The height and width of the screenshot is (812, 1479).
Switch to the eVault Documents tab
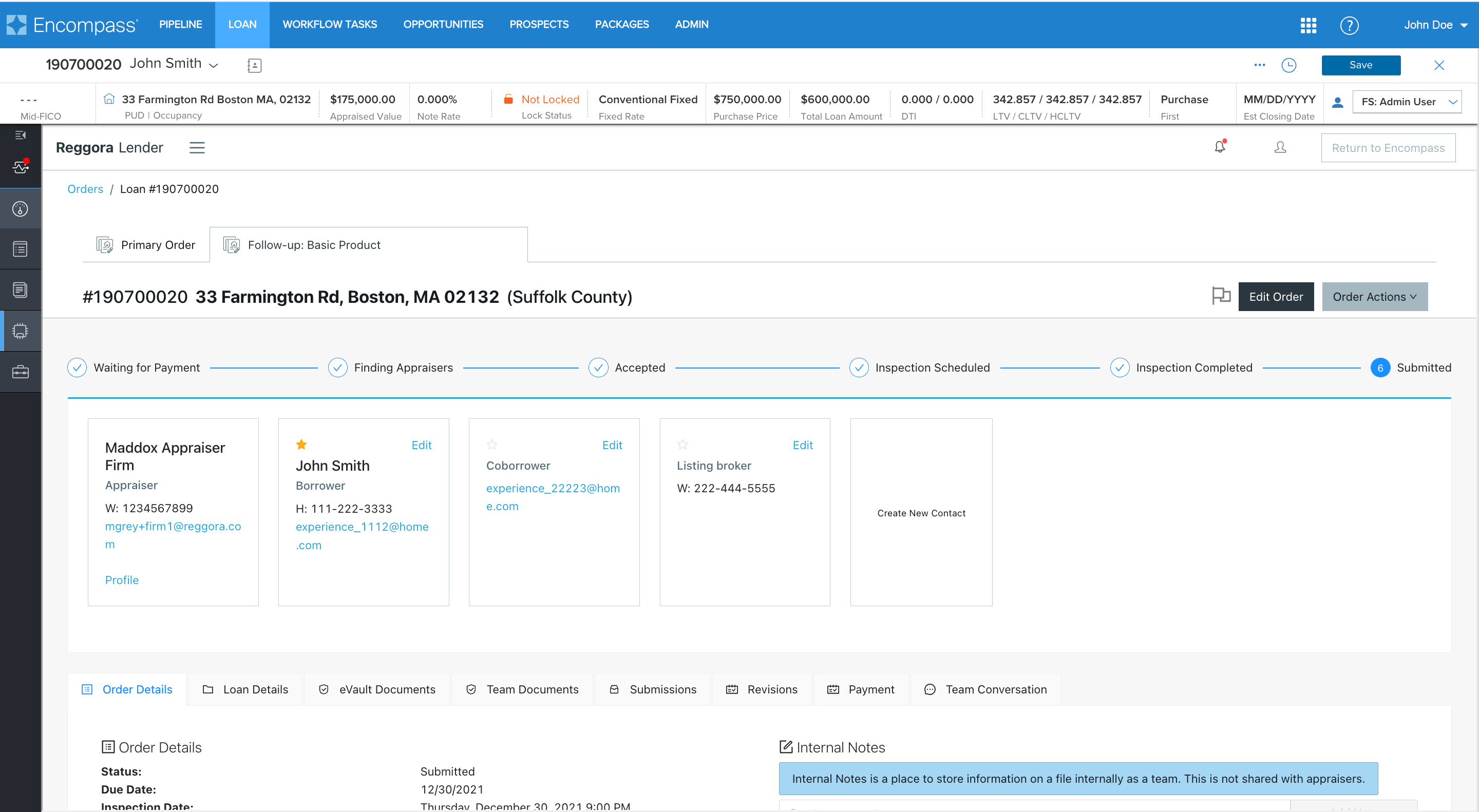tap(376, 689)
